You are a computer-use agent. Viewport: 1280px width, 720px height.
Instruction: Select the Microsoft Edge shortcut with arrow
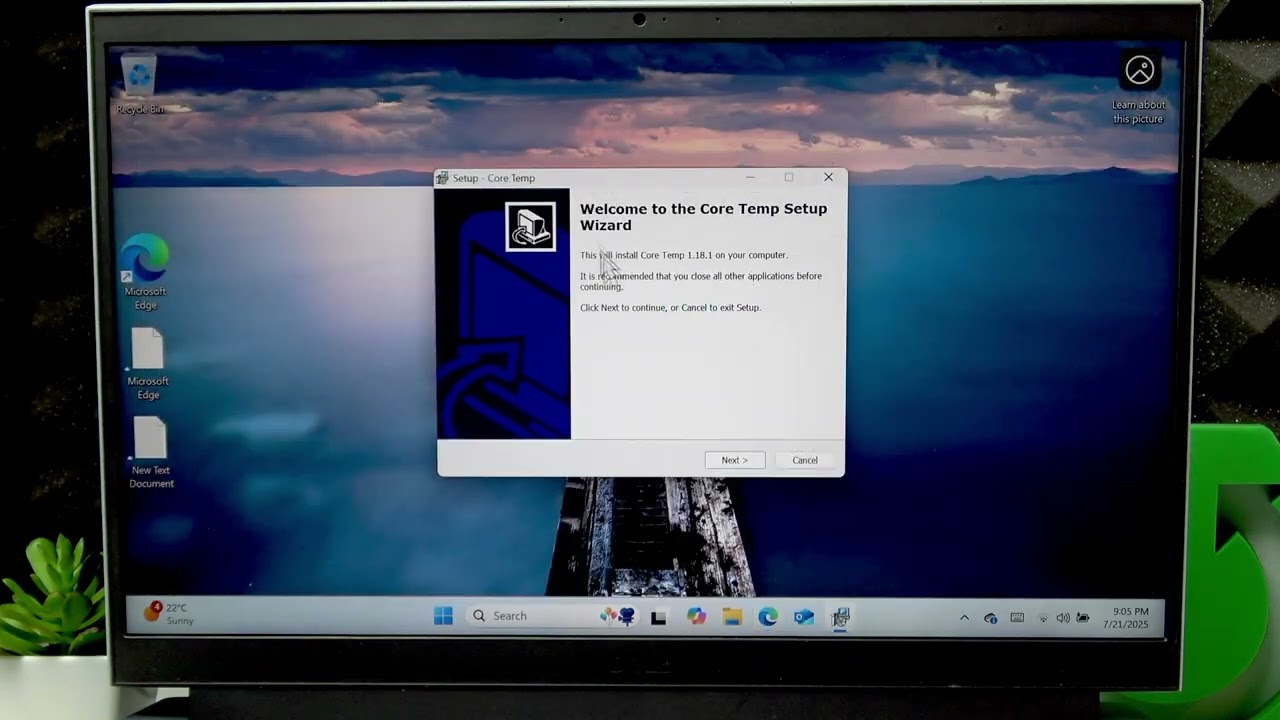point(146,272)
